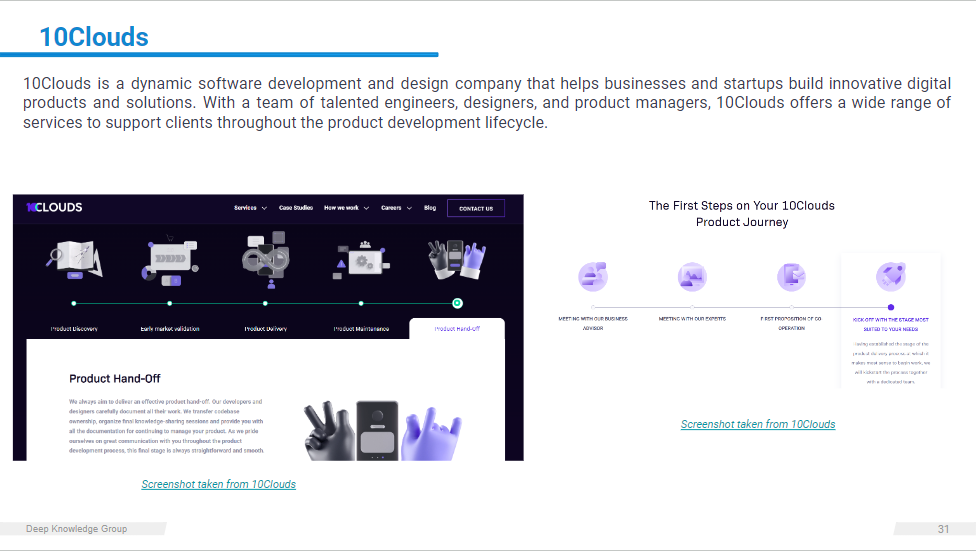Expand the Services dropdown menu
This screenshot has height=551, width=976.
tap(250, 208)
